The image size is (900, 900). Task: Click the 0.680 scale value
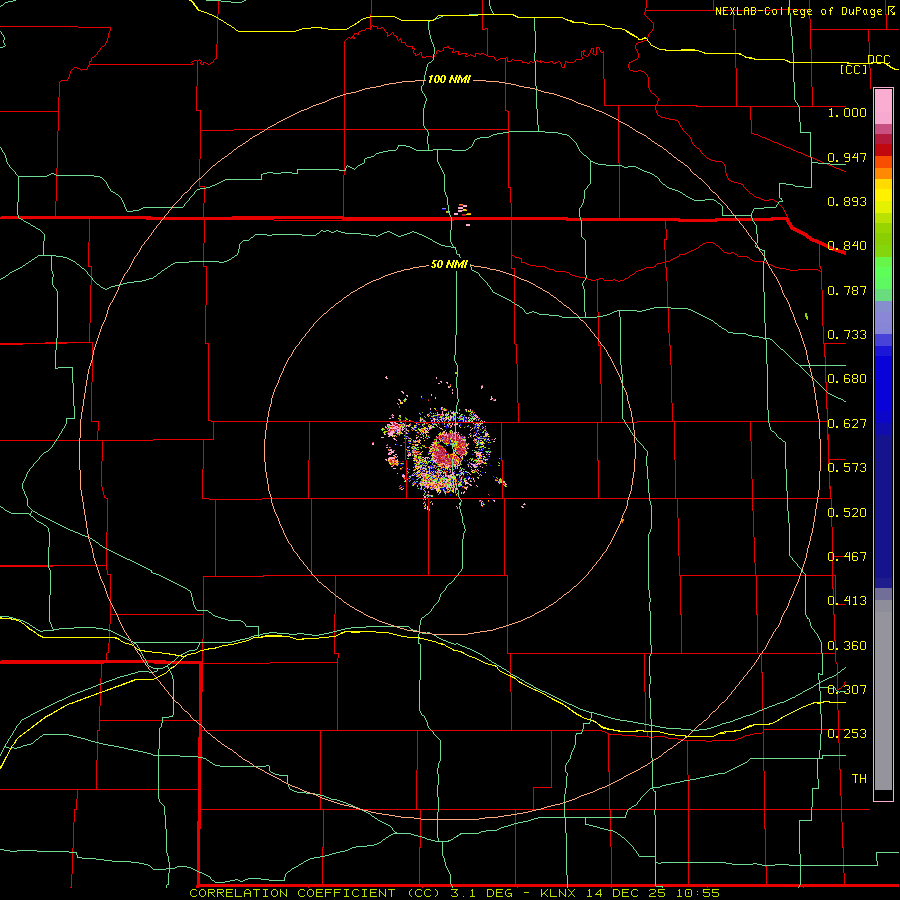[x=847, y=379]
